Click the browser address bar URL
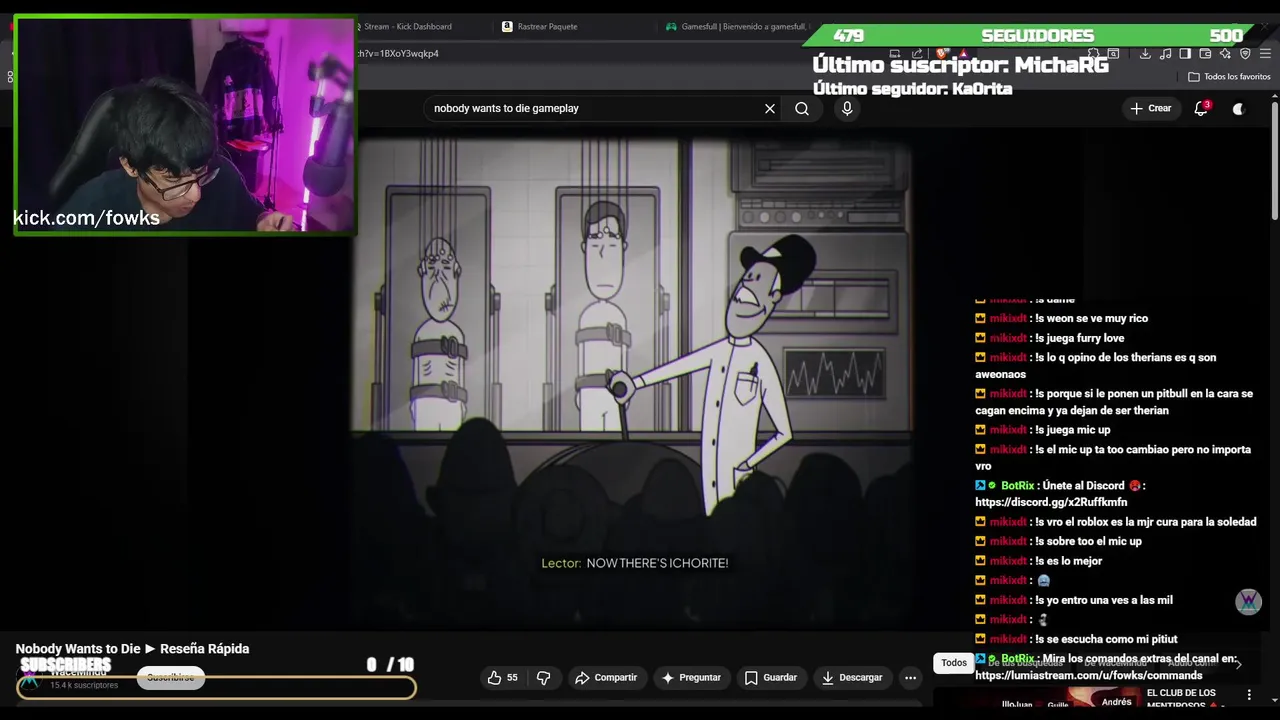This screenshot has width=1280, height=720. (x=400, y=53)
